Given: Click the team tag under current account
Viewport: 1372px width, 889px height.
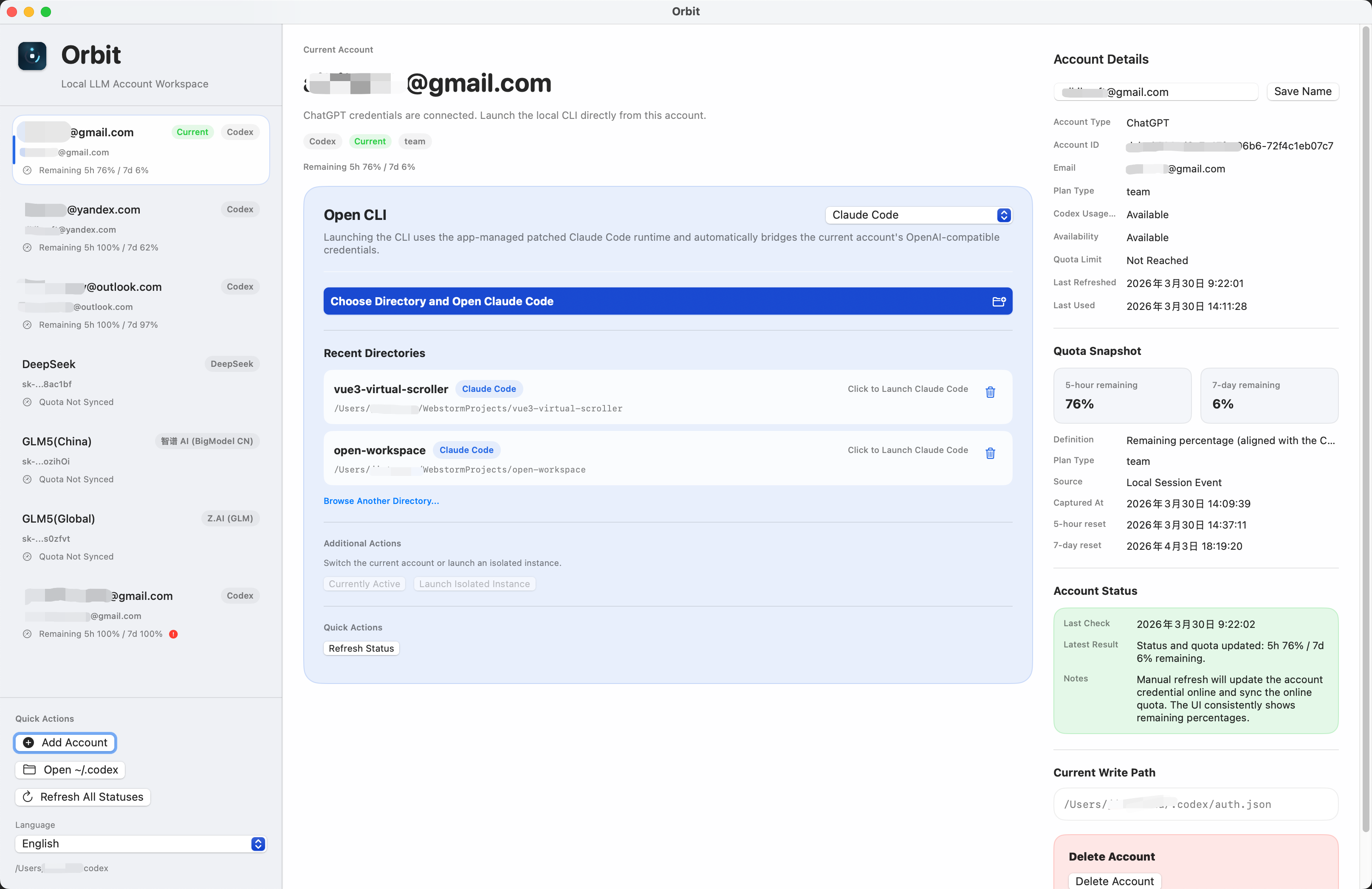Looking at the screenshot, I should pyautogui.click(x=415, y=142).
